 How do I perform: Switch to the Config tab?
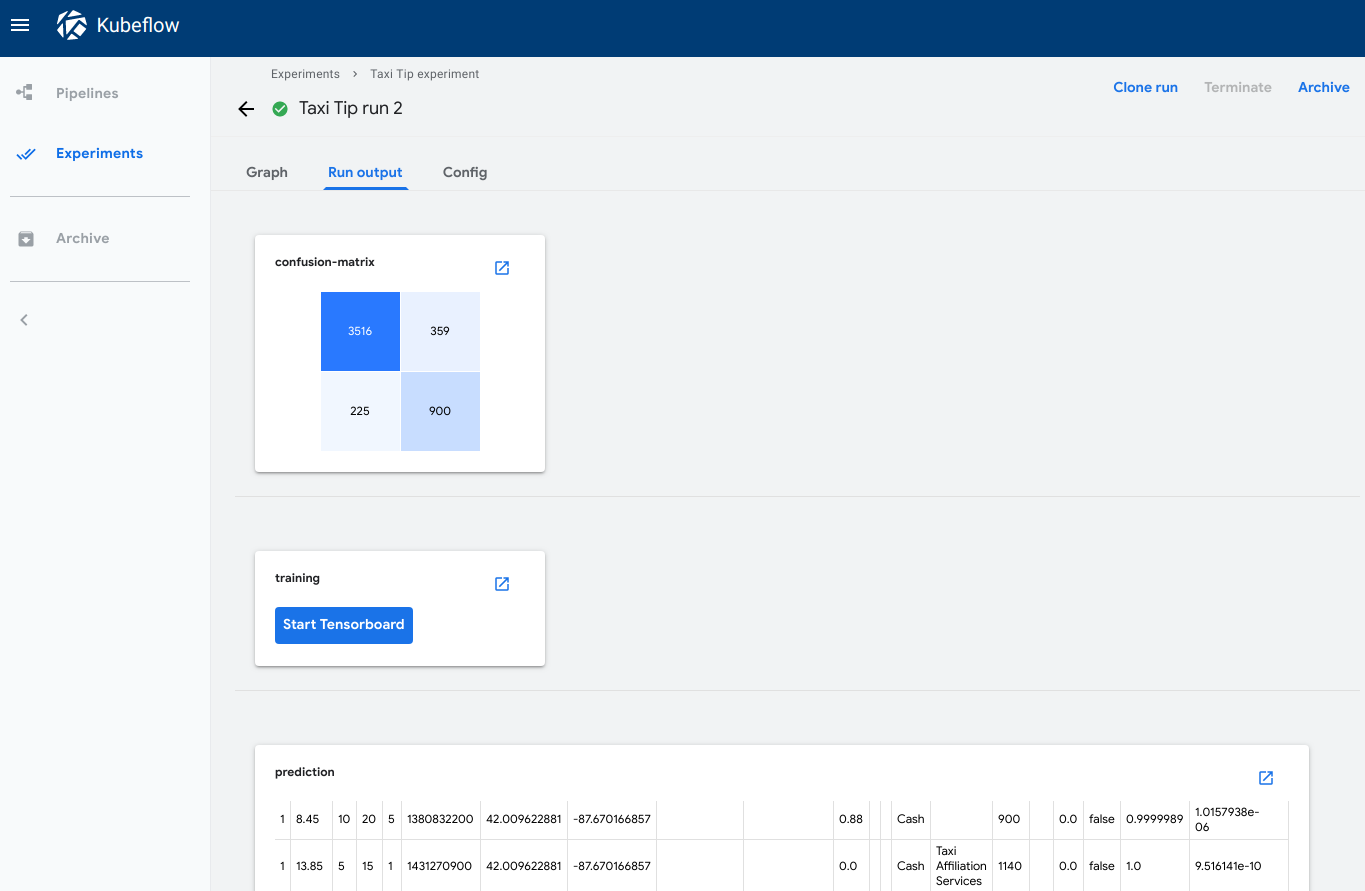click(x=464, y=172)
